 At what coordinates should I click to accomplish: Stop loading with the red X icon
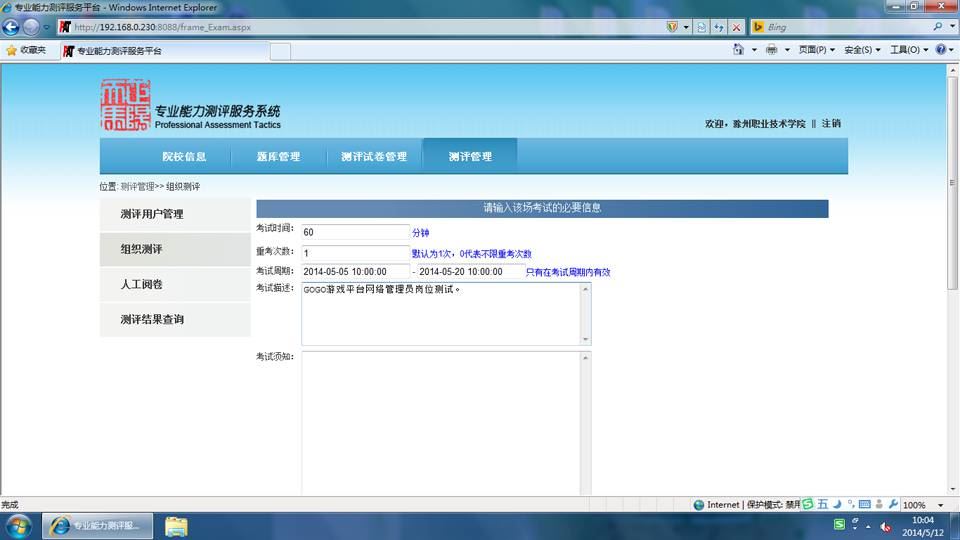click(737, 27)
